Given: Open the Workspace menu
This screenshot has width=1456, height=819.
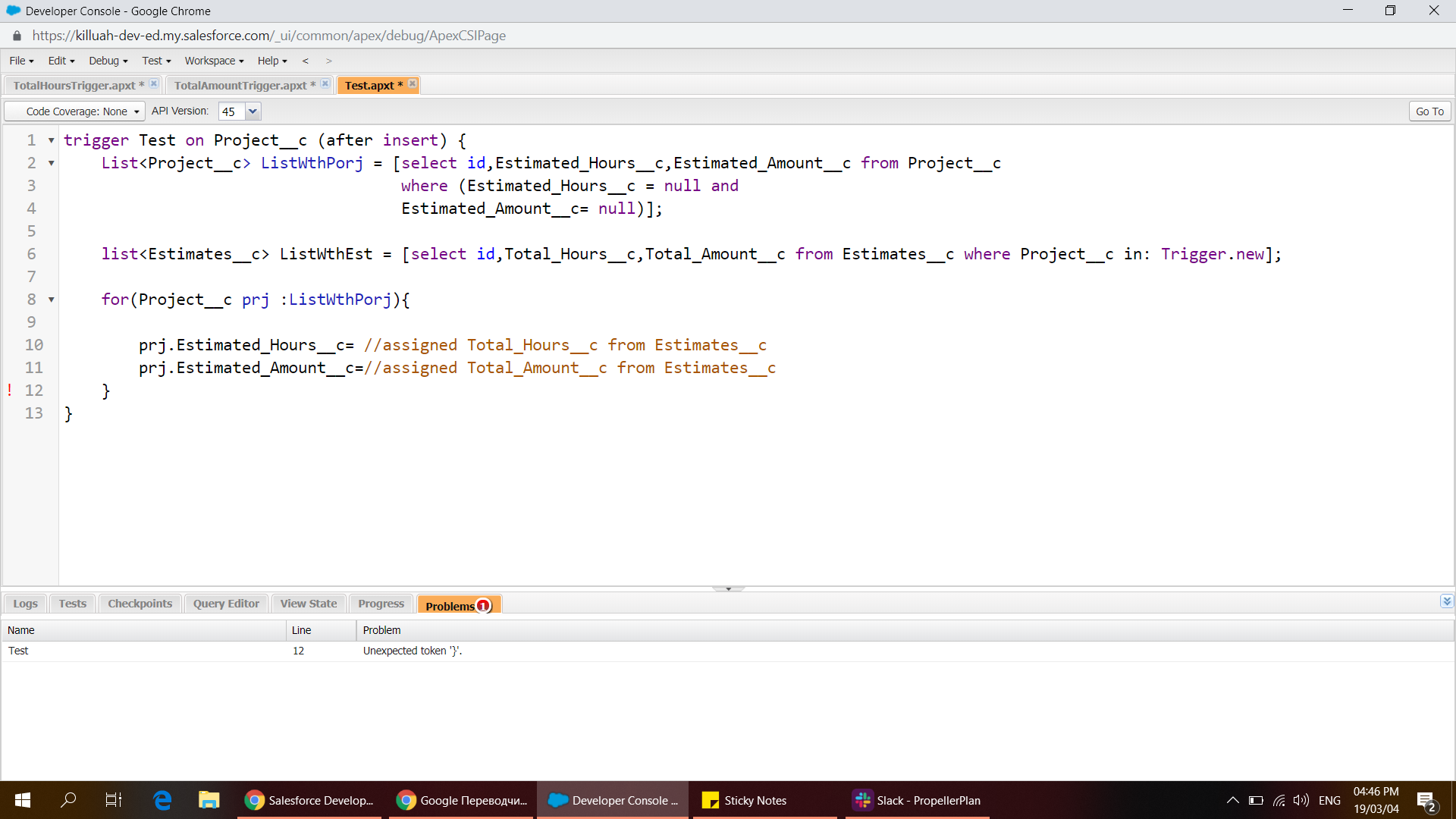Looking at the screenshot, I should [214, 61].
